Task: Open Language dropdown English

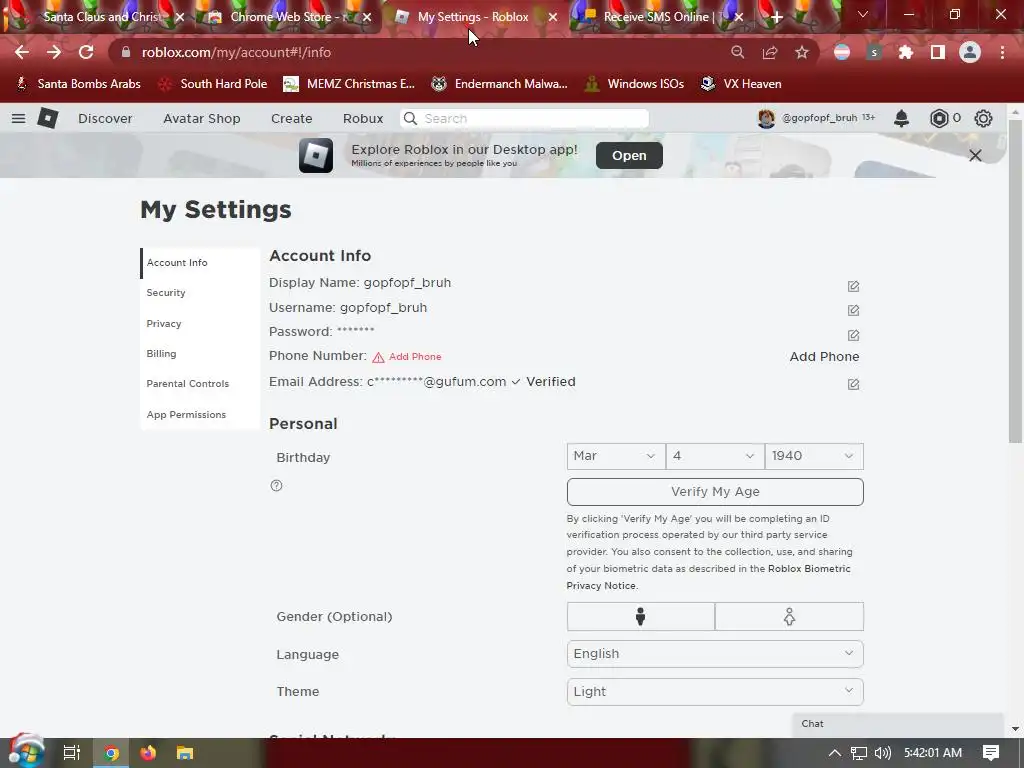Action: point(715,654)
